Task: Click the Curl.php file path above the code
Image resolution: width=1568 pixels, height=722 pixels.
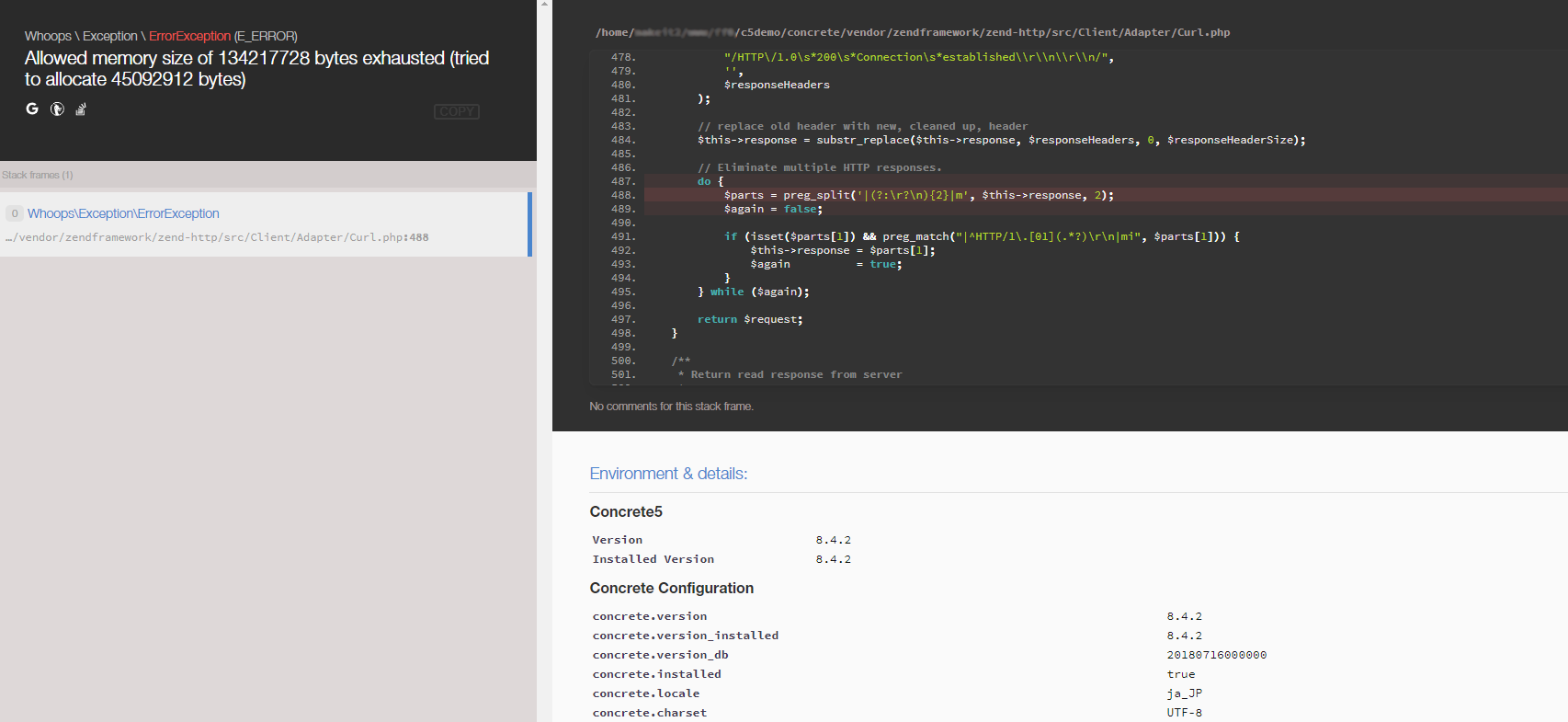Action: pos(913,32)
